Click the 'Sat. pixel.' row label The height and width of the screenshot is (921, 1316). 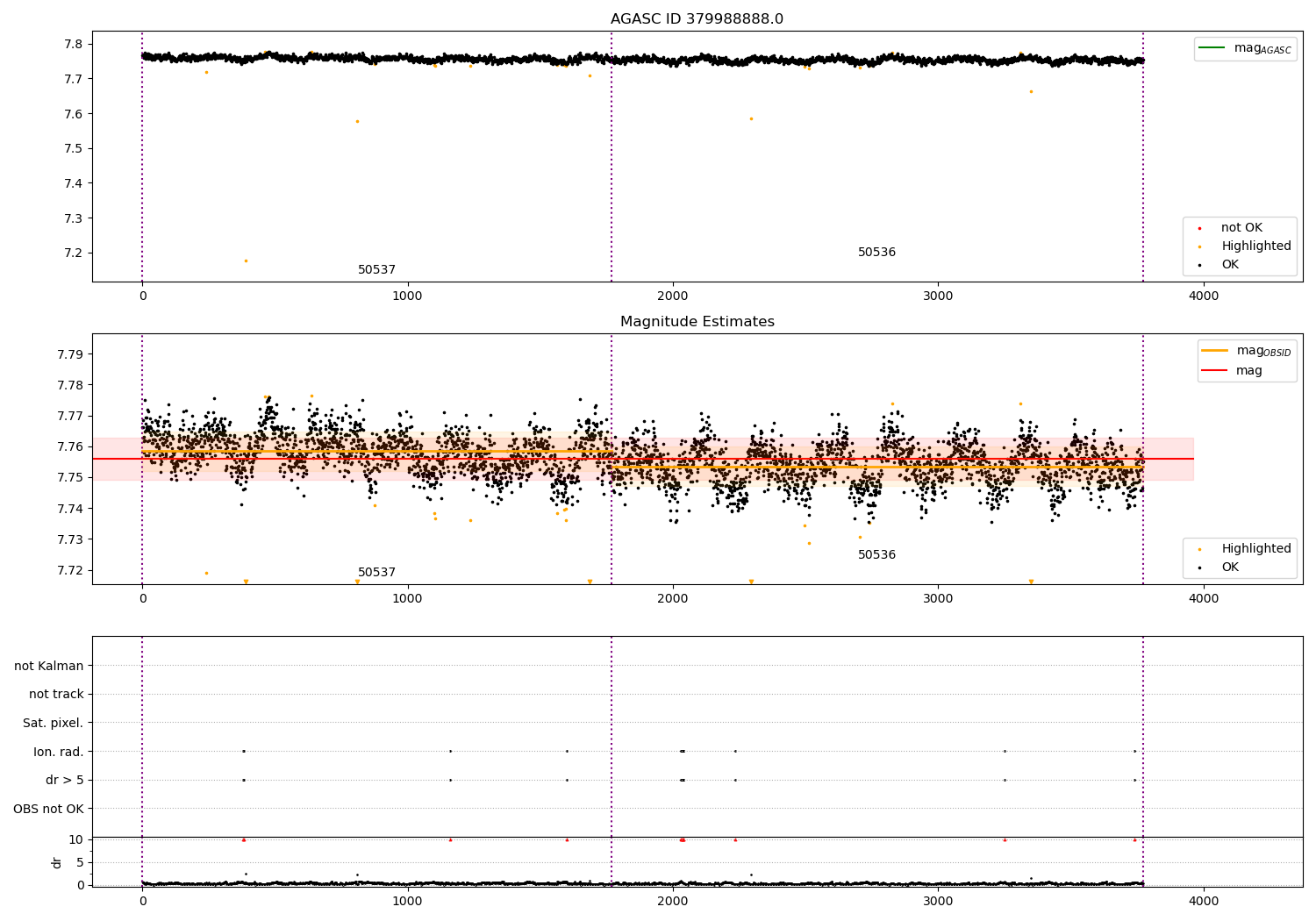tap(54, 724)
